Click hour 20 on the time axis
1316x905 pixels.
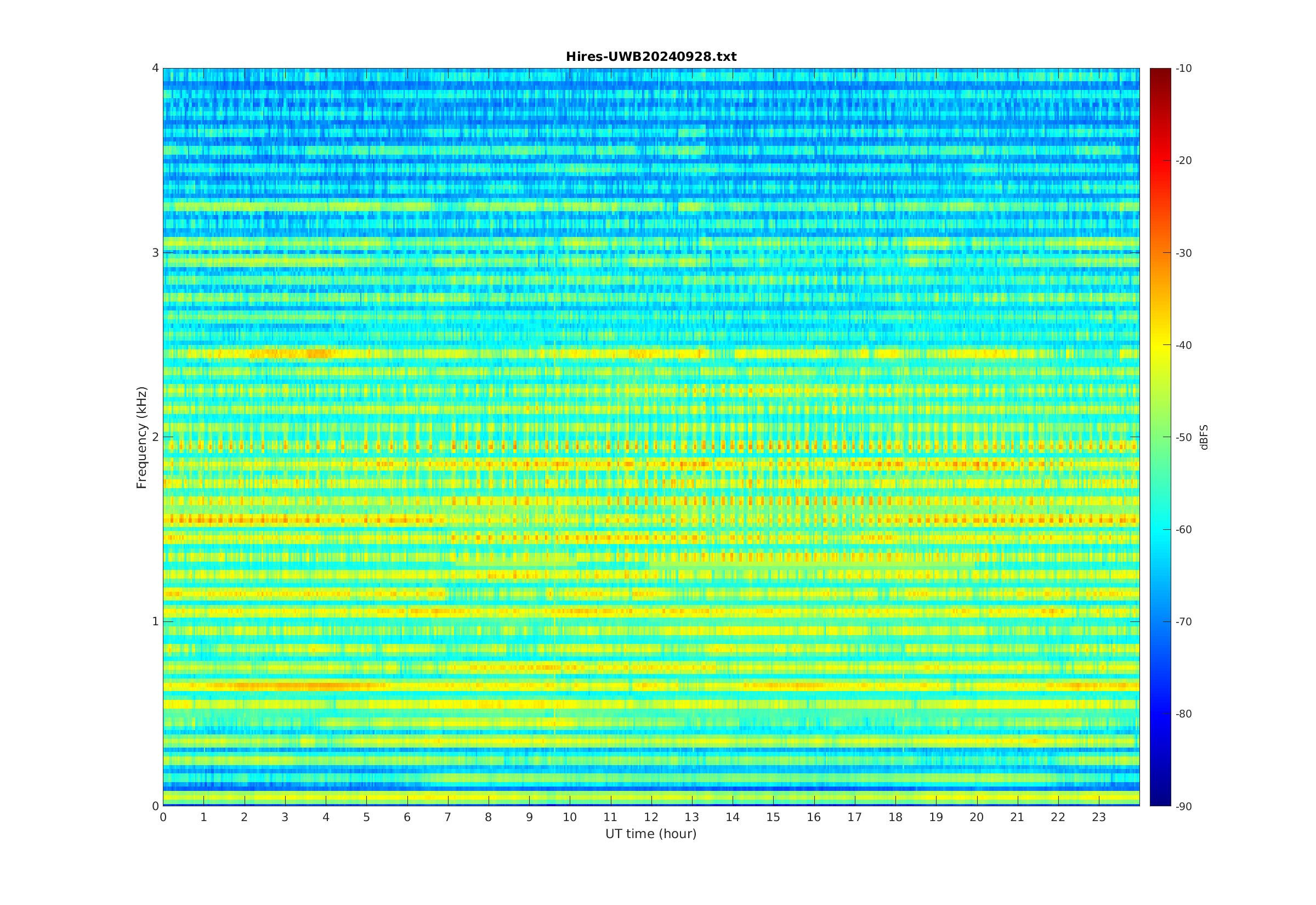click(x=977, y=817)
